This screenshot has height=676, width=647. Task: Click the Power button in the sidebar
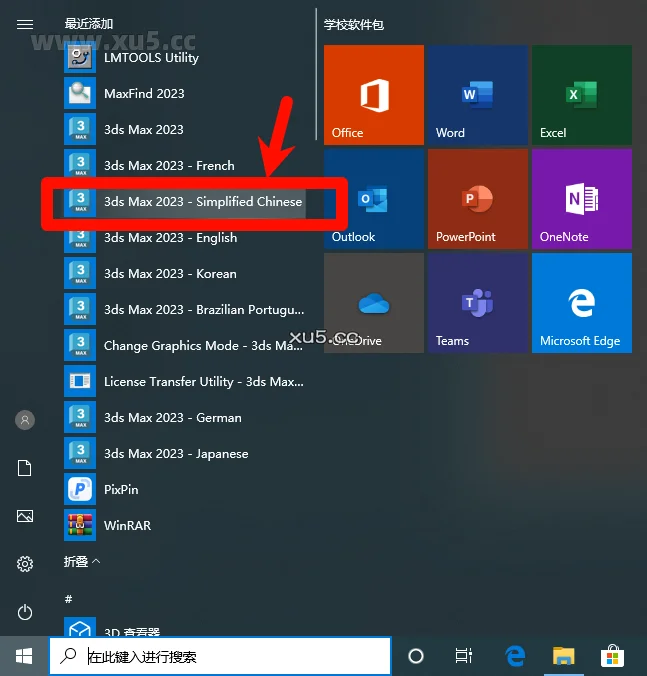[x=25, y=612]
